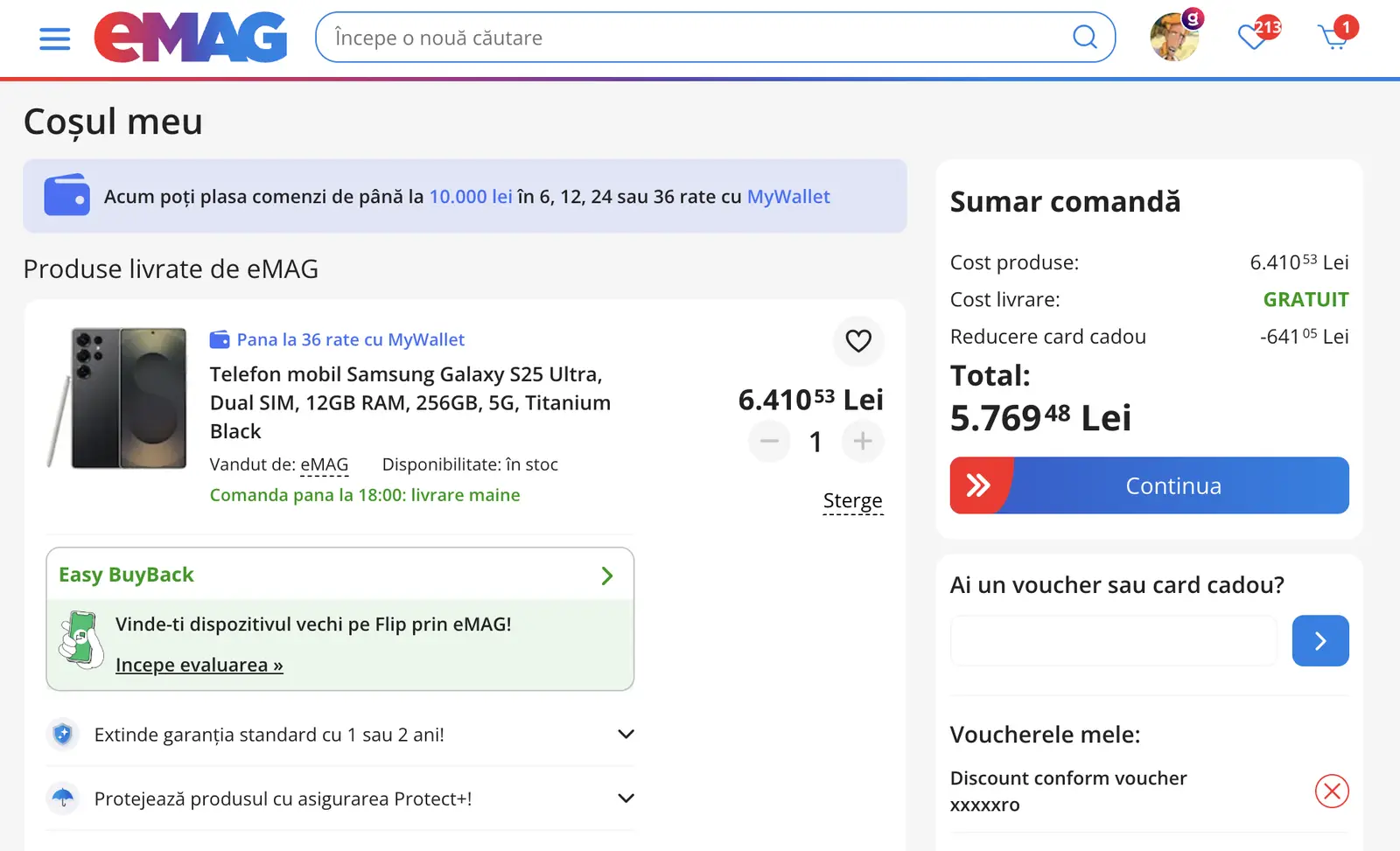The image size is (1400, 851).
Task: Add Galaxy S25 Ultra to favorites
Action: tap(858, 341)
